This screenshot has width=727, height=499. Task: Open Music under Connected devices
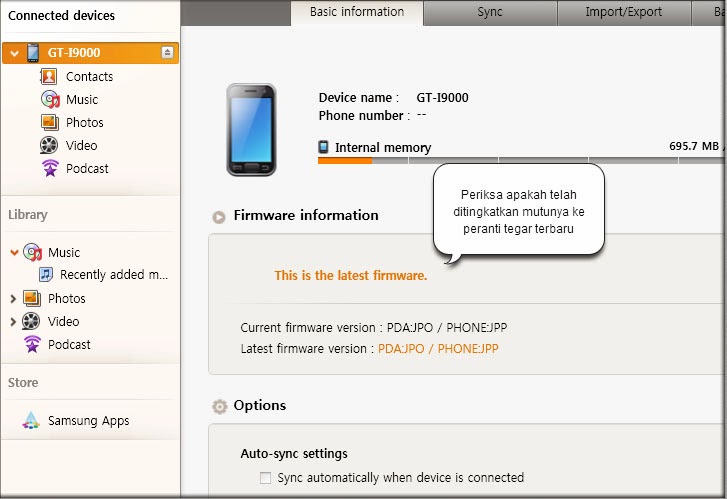coord(82,99)
